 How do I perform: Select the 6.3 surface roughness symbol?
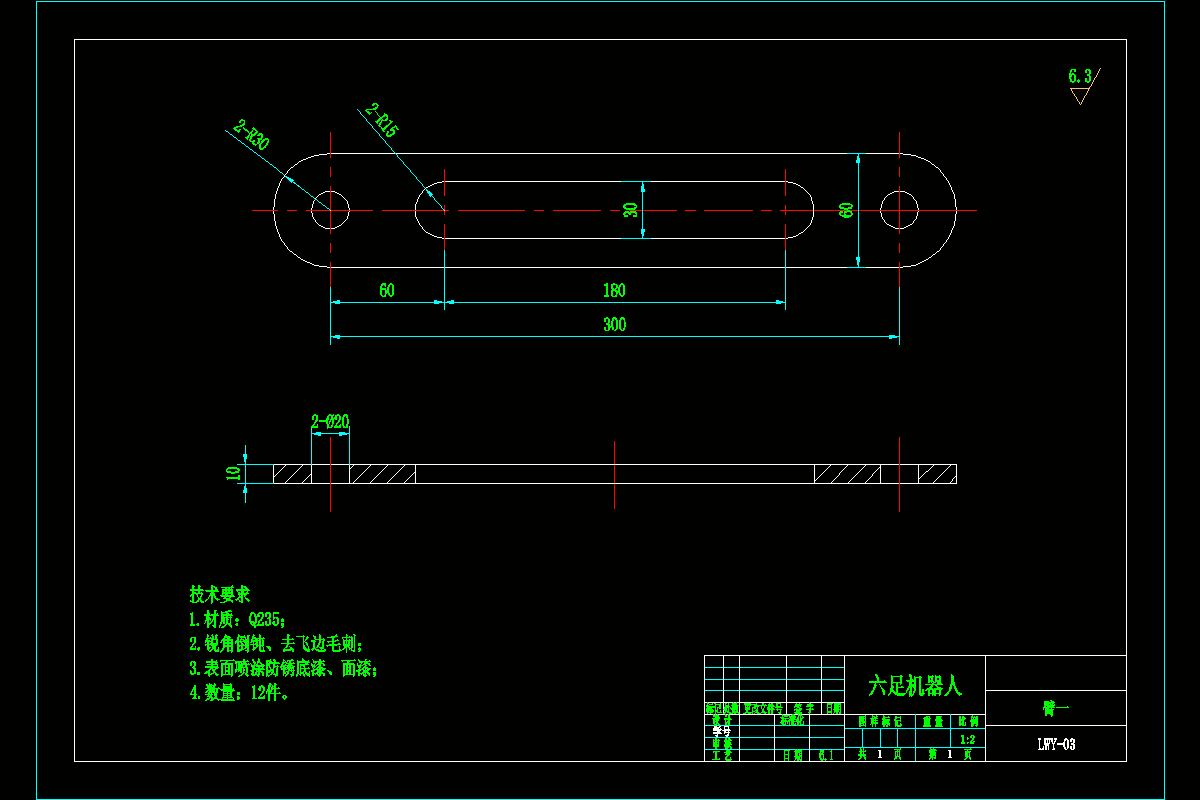(x=1083, y=84)
